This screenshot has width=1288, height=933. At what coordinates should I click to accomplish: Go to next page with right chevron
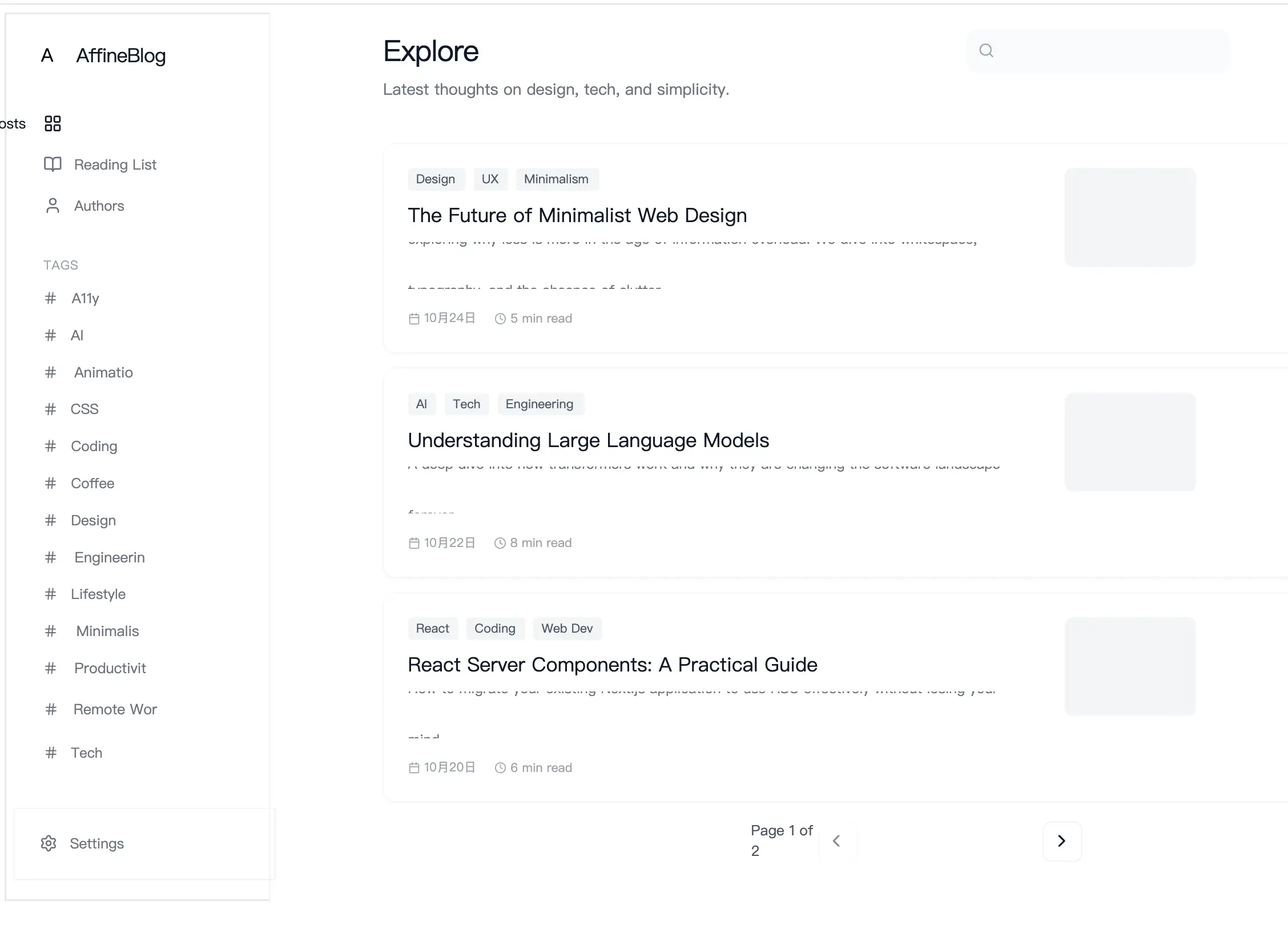click(x=1061, y=841)
